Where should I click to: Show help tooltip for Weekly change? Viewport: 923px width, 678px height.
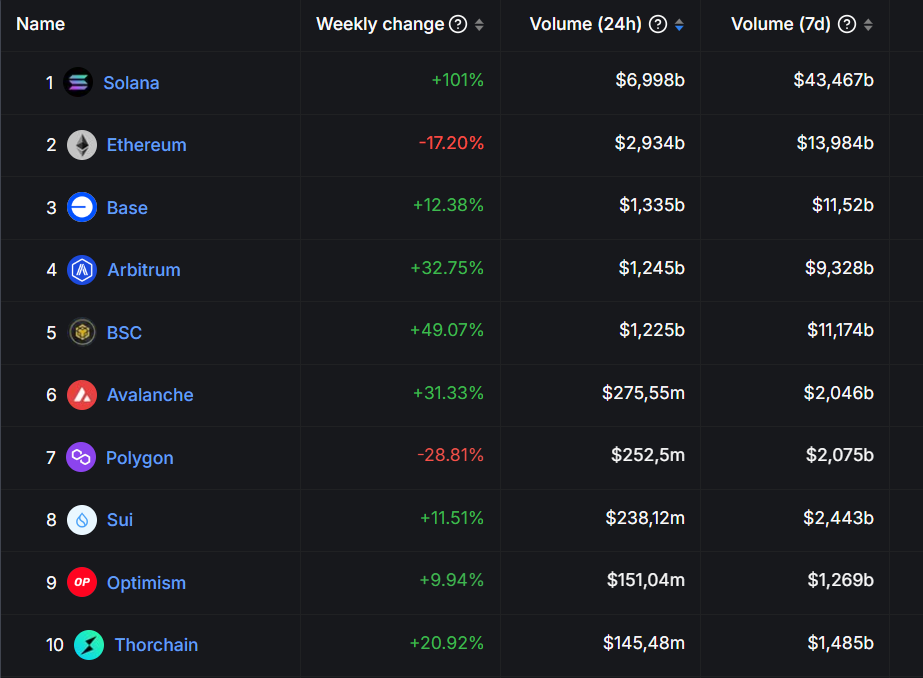coord(458,24)
